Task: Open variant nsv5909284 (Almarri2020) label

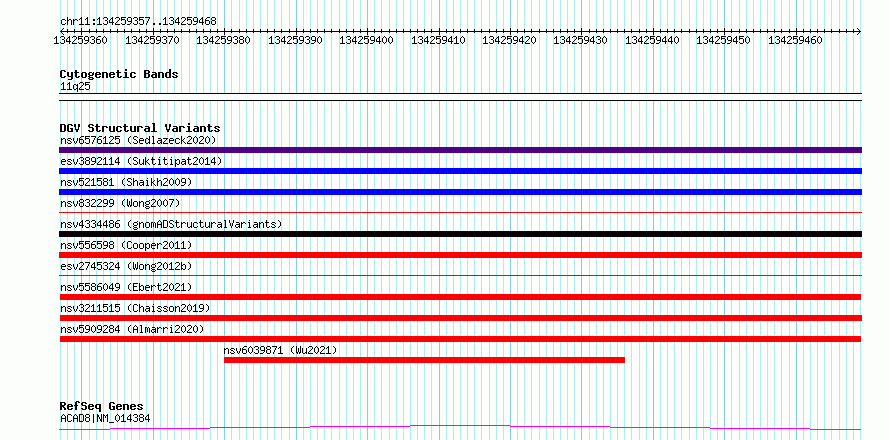Action: [x=132, y=329]
